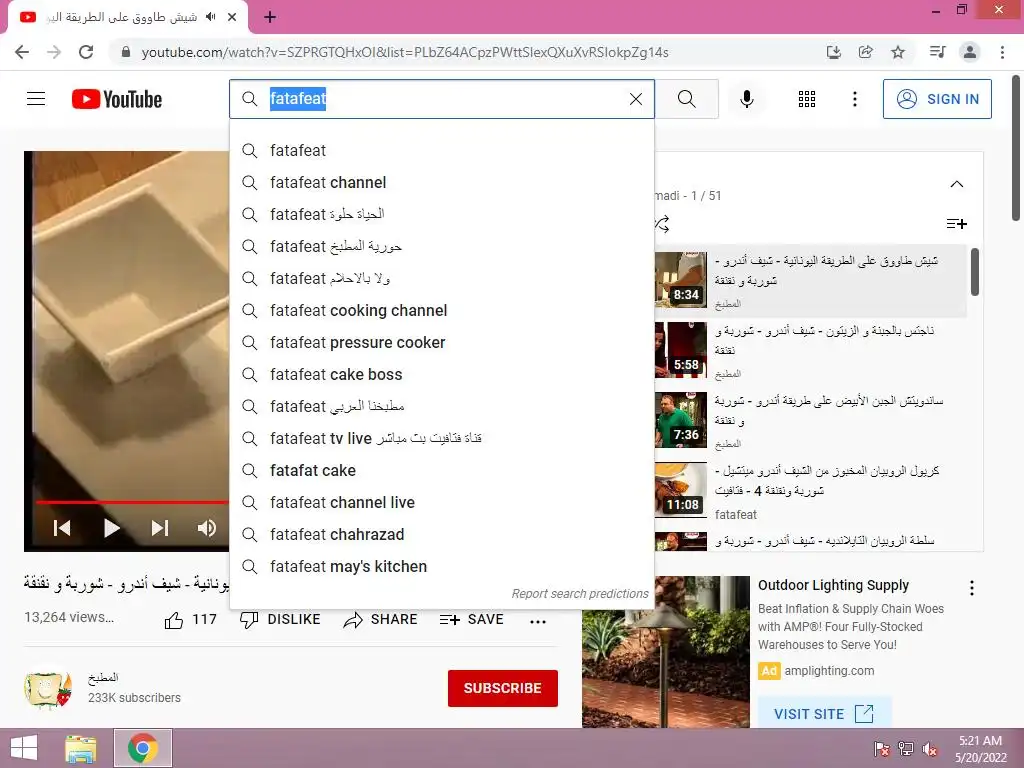The width and height of the screenshot is (1024, 768).
Task: Open the Outdoor Lighting Supply ad title
Action: coord(833,585)
